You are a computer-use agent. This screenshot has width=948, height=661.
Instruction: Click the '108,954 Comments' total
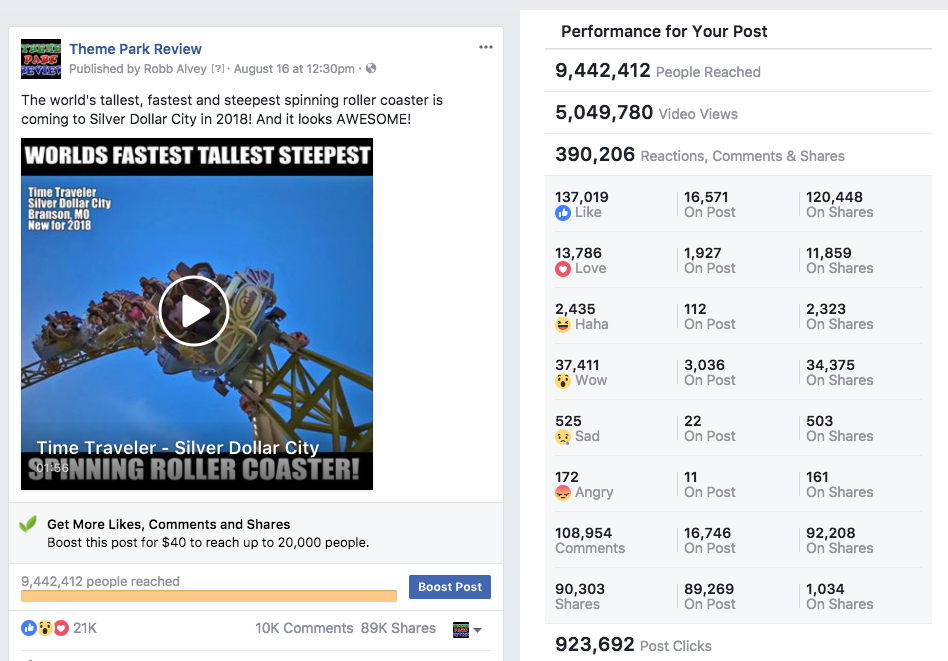tap(590, 541)
